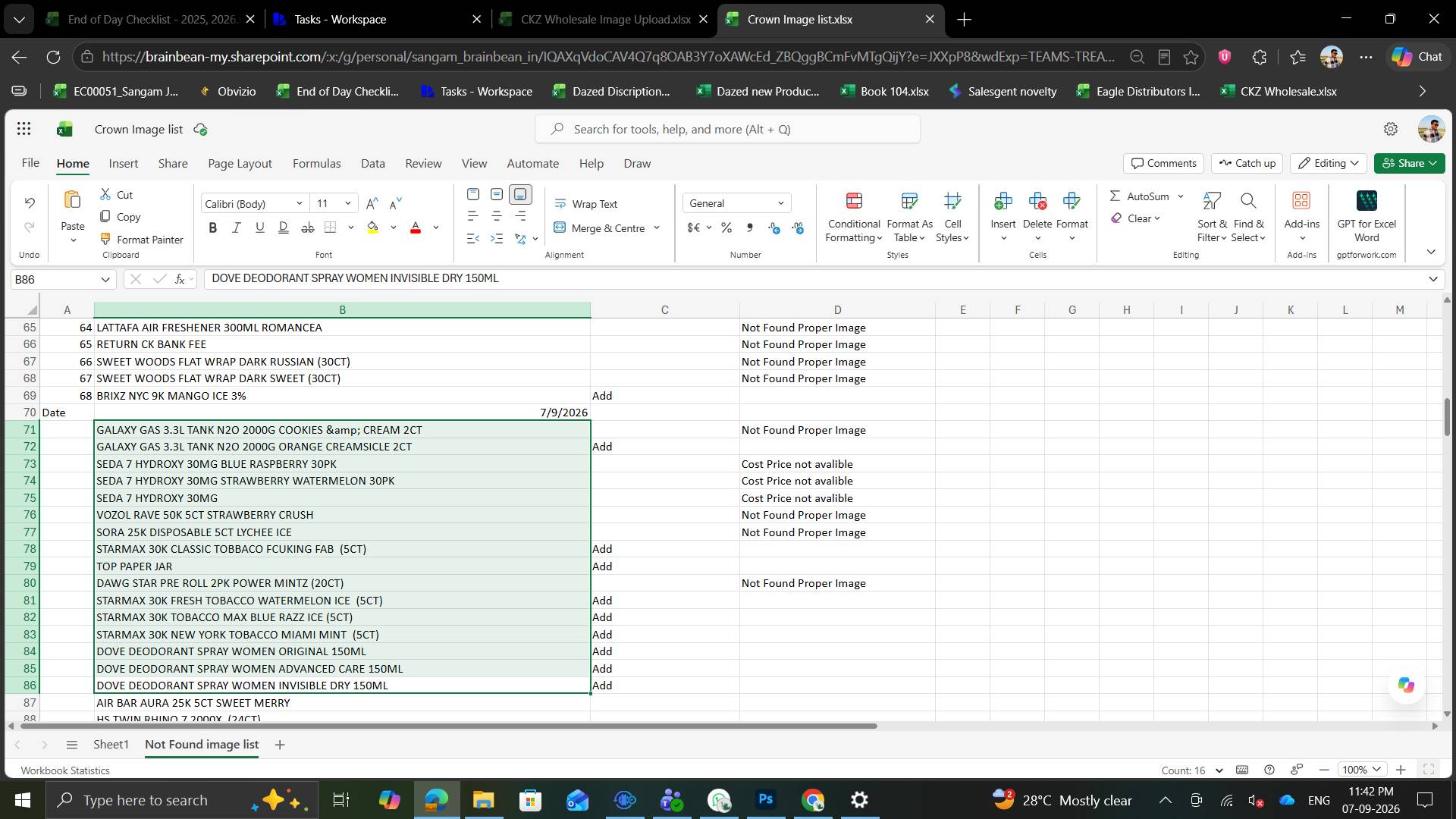This screenshot has width=1456, height=819.
Task: Expand the General number format dropdown
Action: point(736,203)
